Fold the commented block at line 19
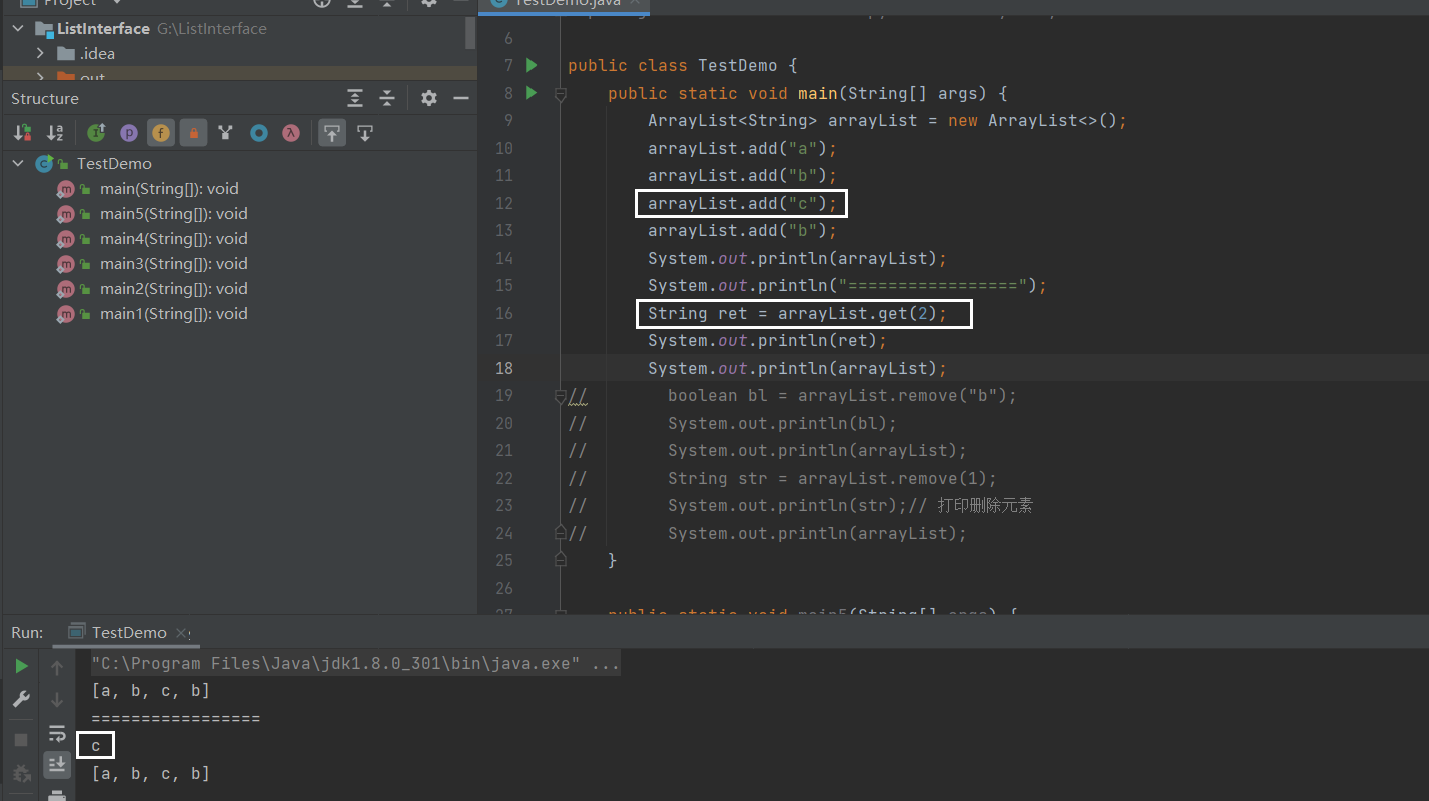 pyautogui.click(x=561, y=396)
